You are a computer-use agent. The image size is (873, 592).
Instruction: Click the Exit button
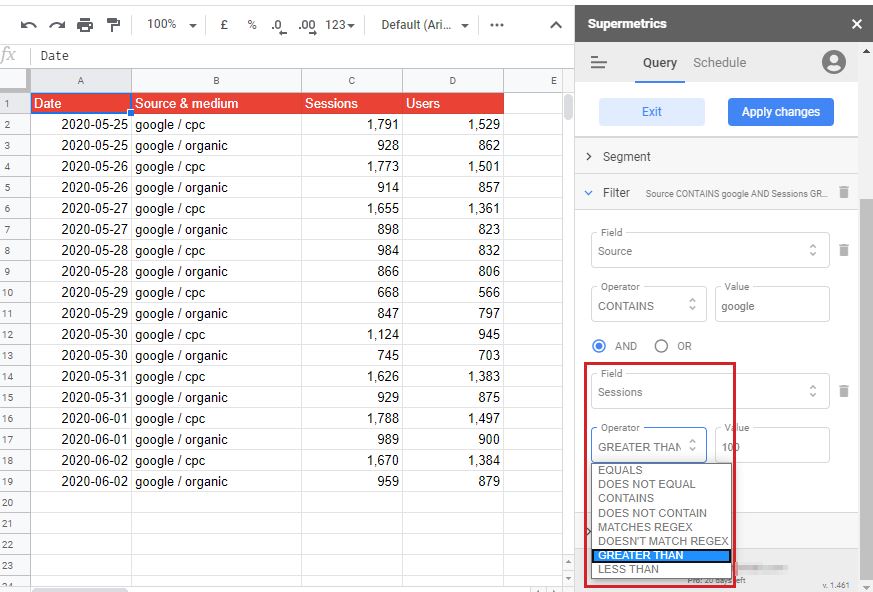[651, 112]
